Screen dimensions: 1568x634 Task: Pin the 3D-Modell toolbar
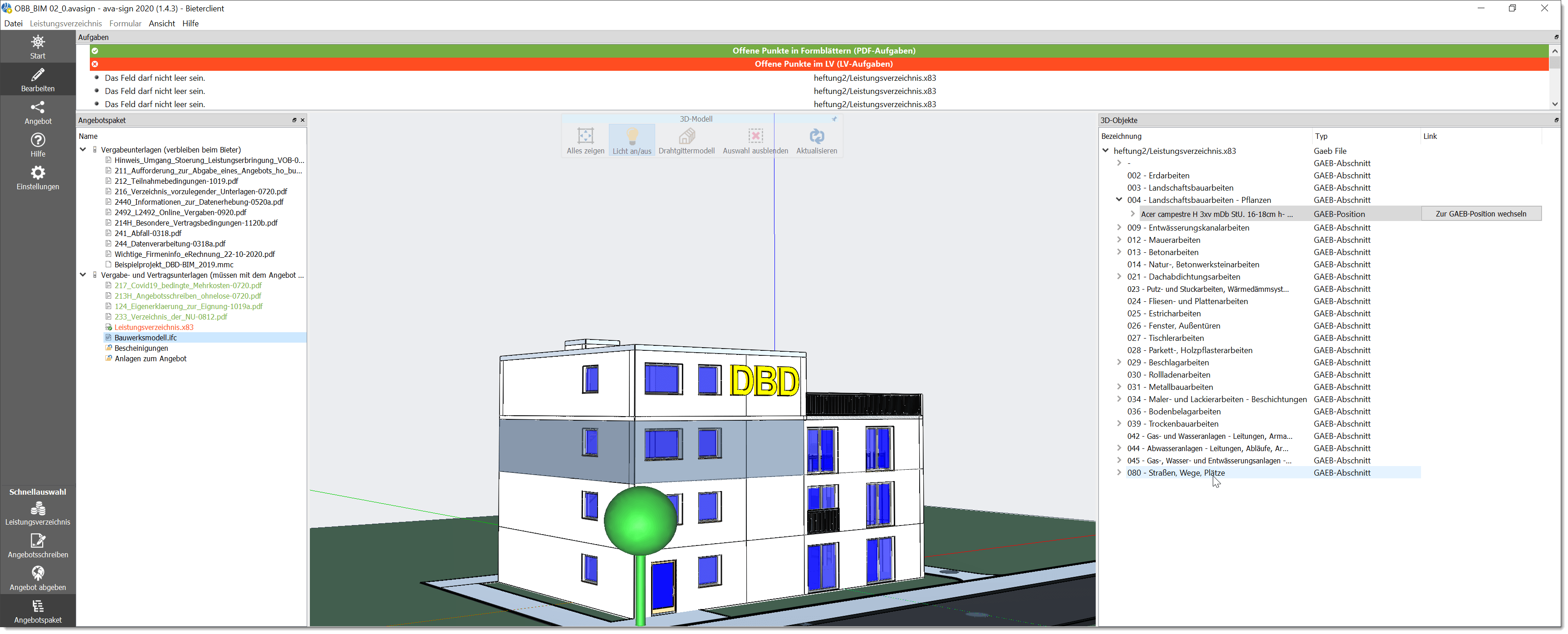pyautogui.click(x=834, y=119)
